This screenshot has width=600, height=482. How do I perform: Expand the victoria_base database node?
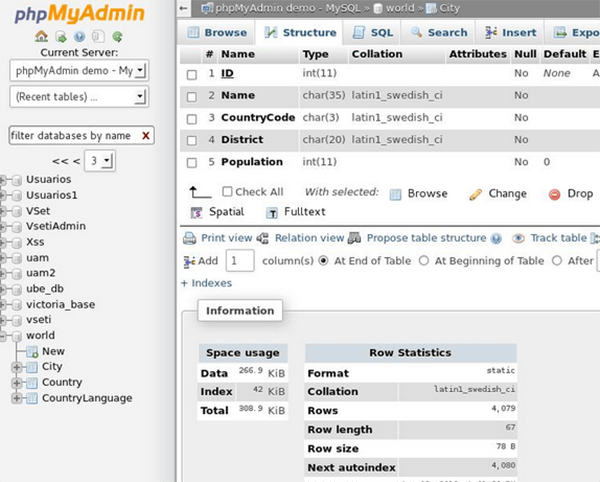(x=3, y=305)
